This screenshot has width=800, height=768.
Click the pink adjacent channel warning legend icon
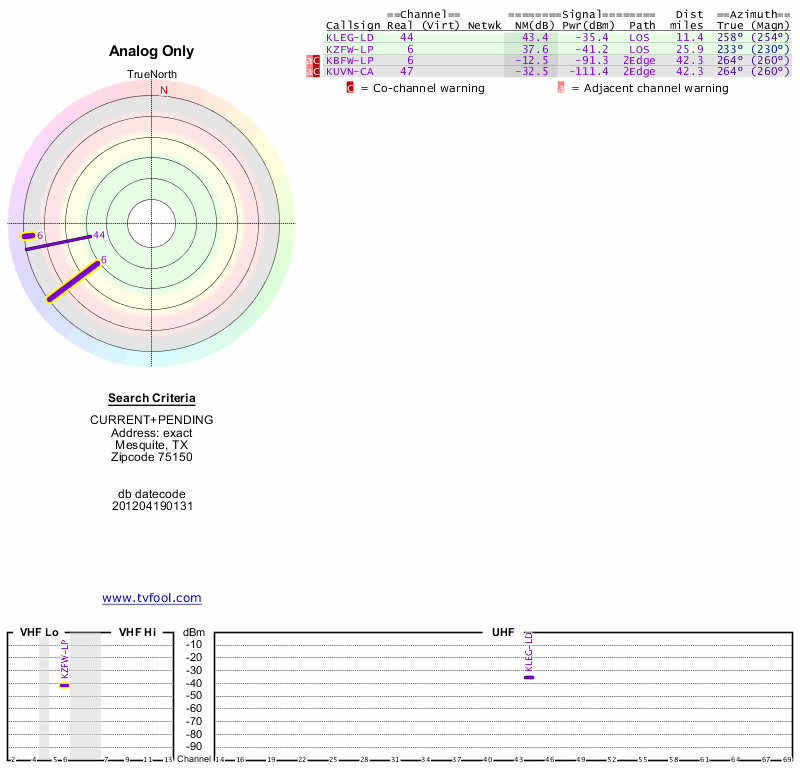561,88
